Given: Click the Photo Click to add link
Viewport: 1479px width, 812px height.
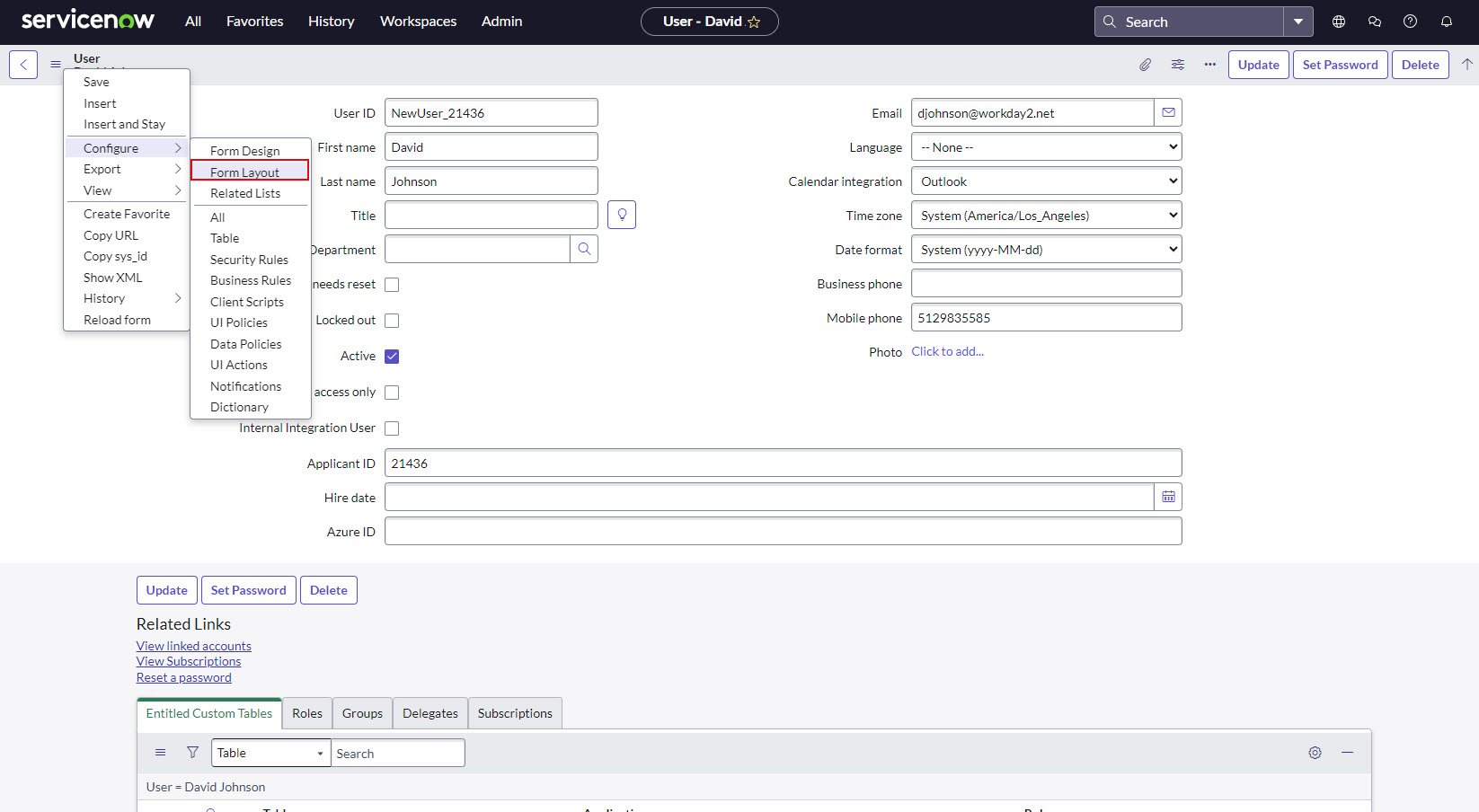Looking at the screenshot, I should (947, 351).
